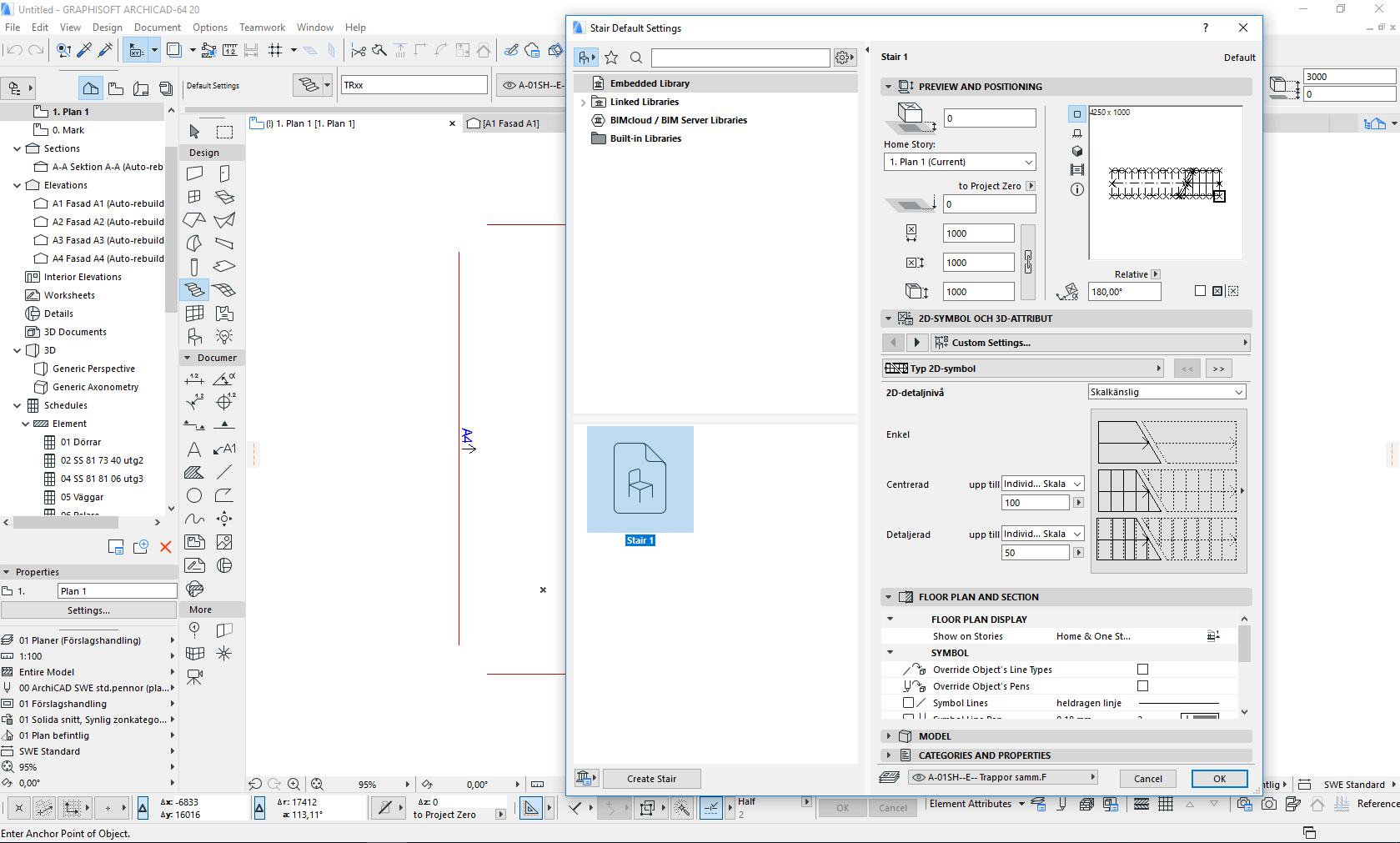Click OK in Stair Default Settings
The image size is (1400, 843).
click(1219, 779)
